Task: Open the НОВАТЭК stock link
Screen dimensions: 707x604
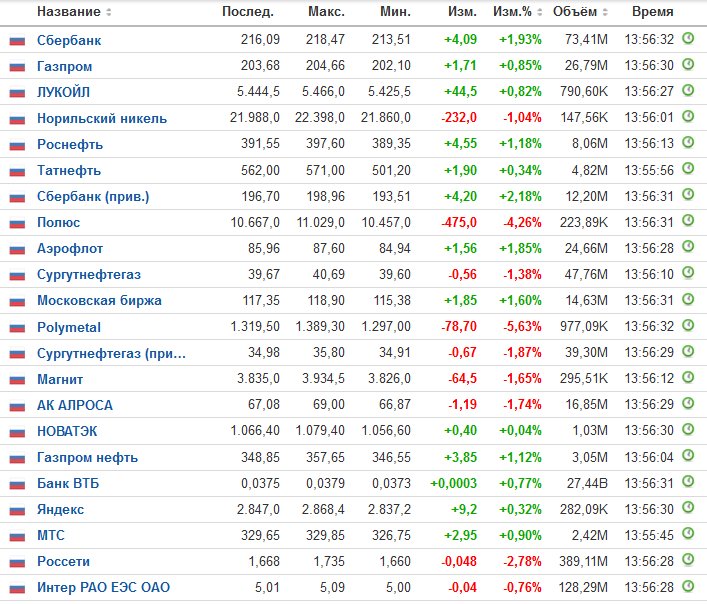Action: tap(67, 431)
